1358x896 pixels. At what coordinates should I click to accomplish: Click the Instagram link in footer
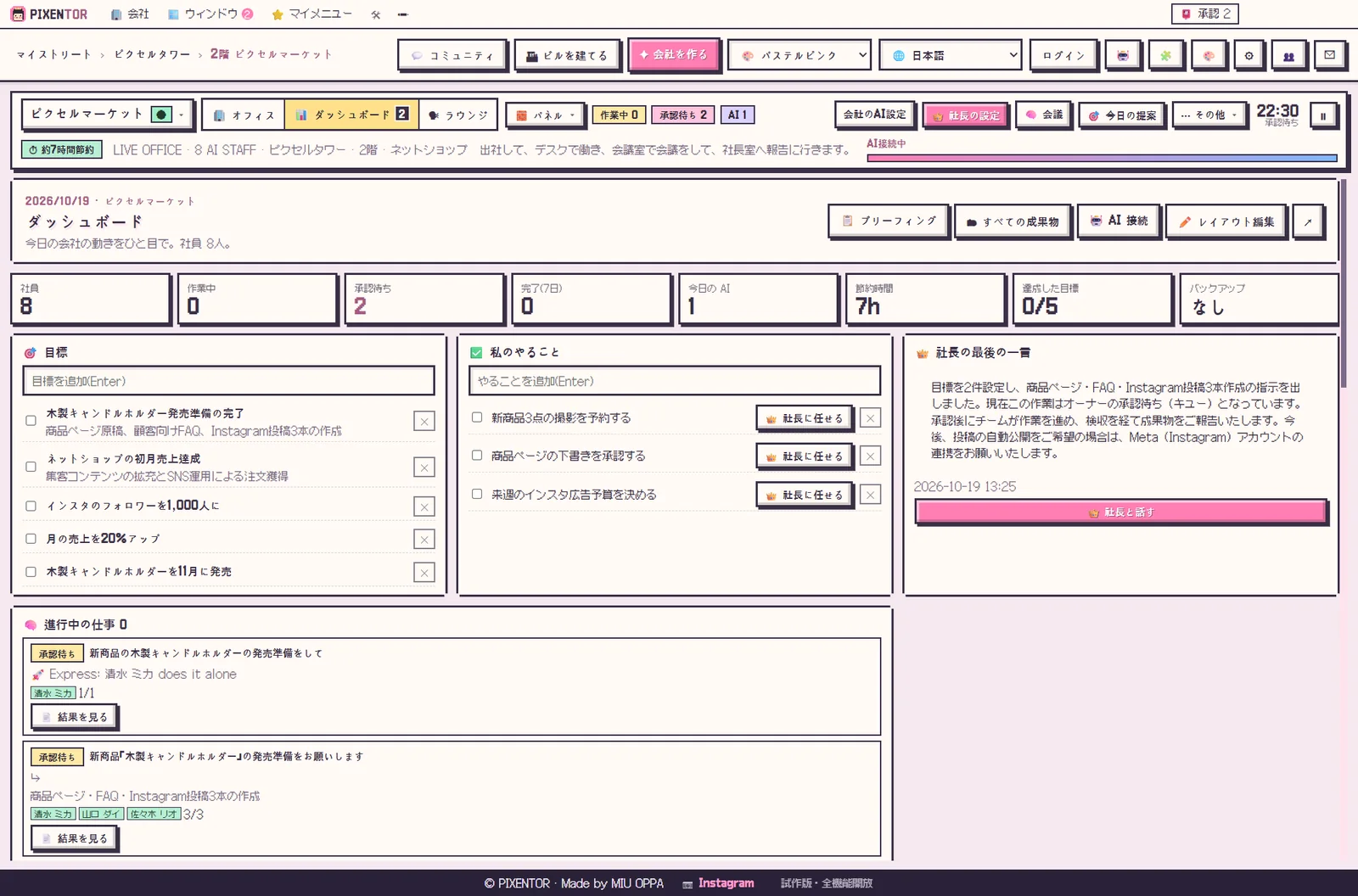pyautogui.click(x=718, y=883)
